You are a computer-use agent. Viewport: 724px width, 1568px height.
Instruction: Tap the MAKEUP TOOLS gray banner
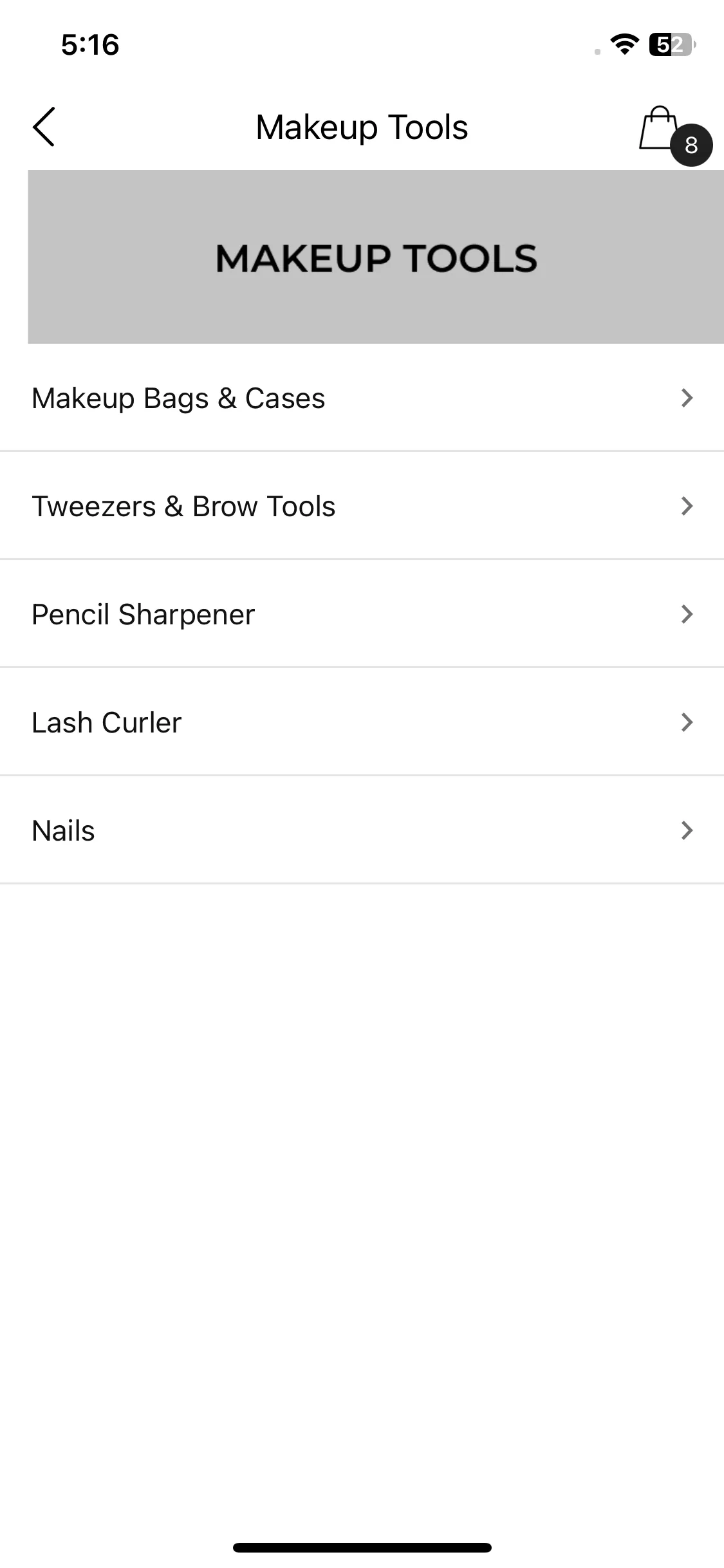tap(376, 257)
